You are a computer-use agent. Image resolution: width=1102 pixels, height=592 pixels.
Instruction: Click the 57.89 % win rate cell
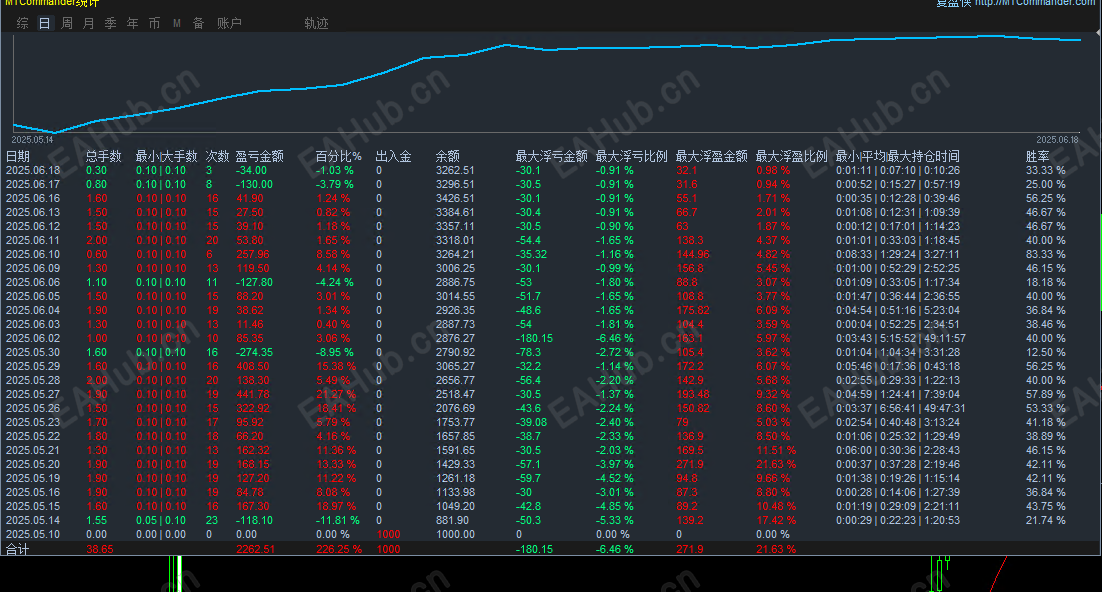[x=1045, y=394]
